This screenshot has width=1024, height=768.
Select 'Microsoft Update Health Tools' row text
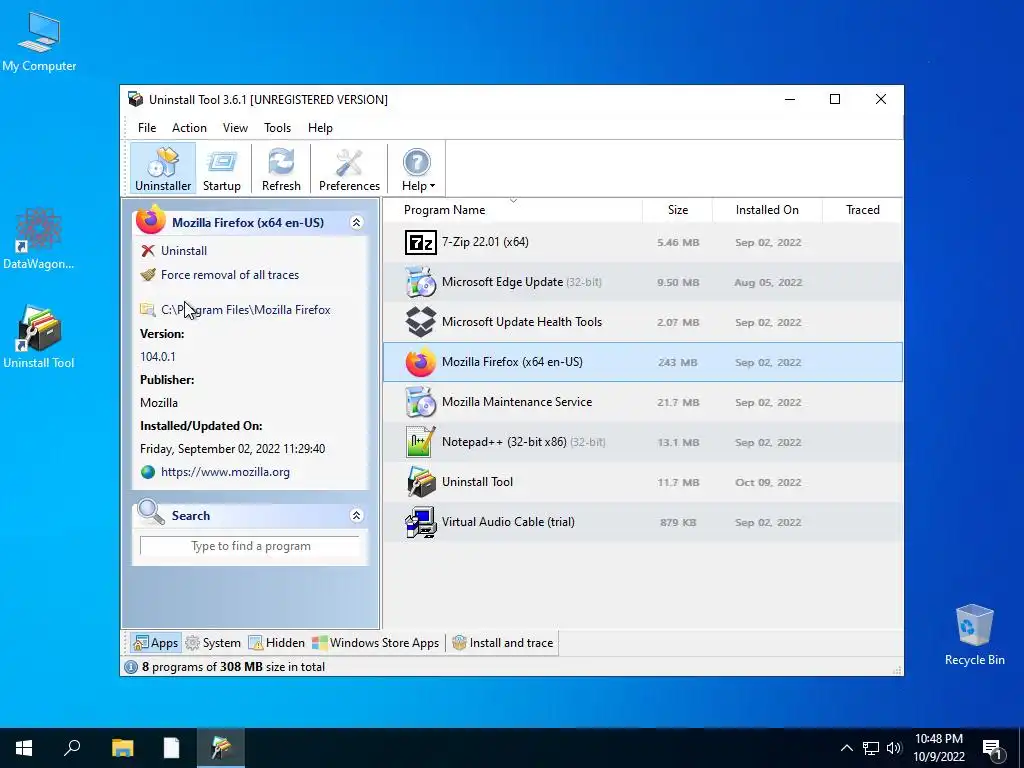coord(522,321)
